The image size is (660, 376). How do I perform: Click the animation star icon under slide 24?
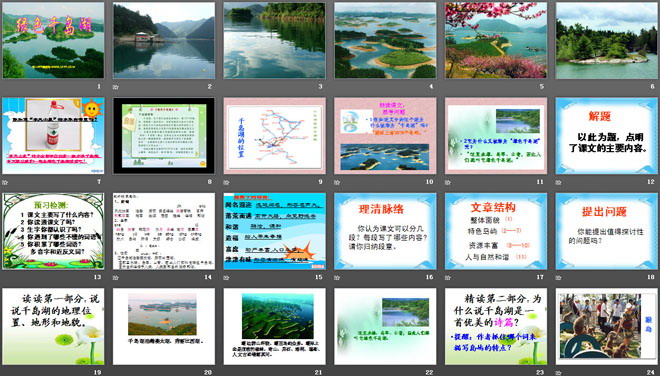tap(559, 373)
